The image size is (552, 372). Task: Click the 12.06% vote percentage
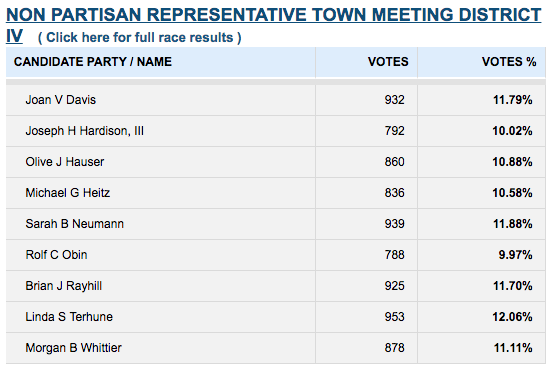(512, 317)
